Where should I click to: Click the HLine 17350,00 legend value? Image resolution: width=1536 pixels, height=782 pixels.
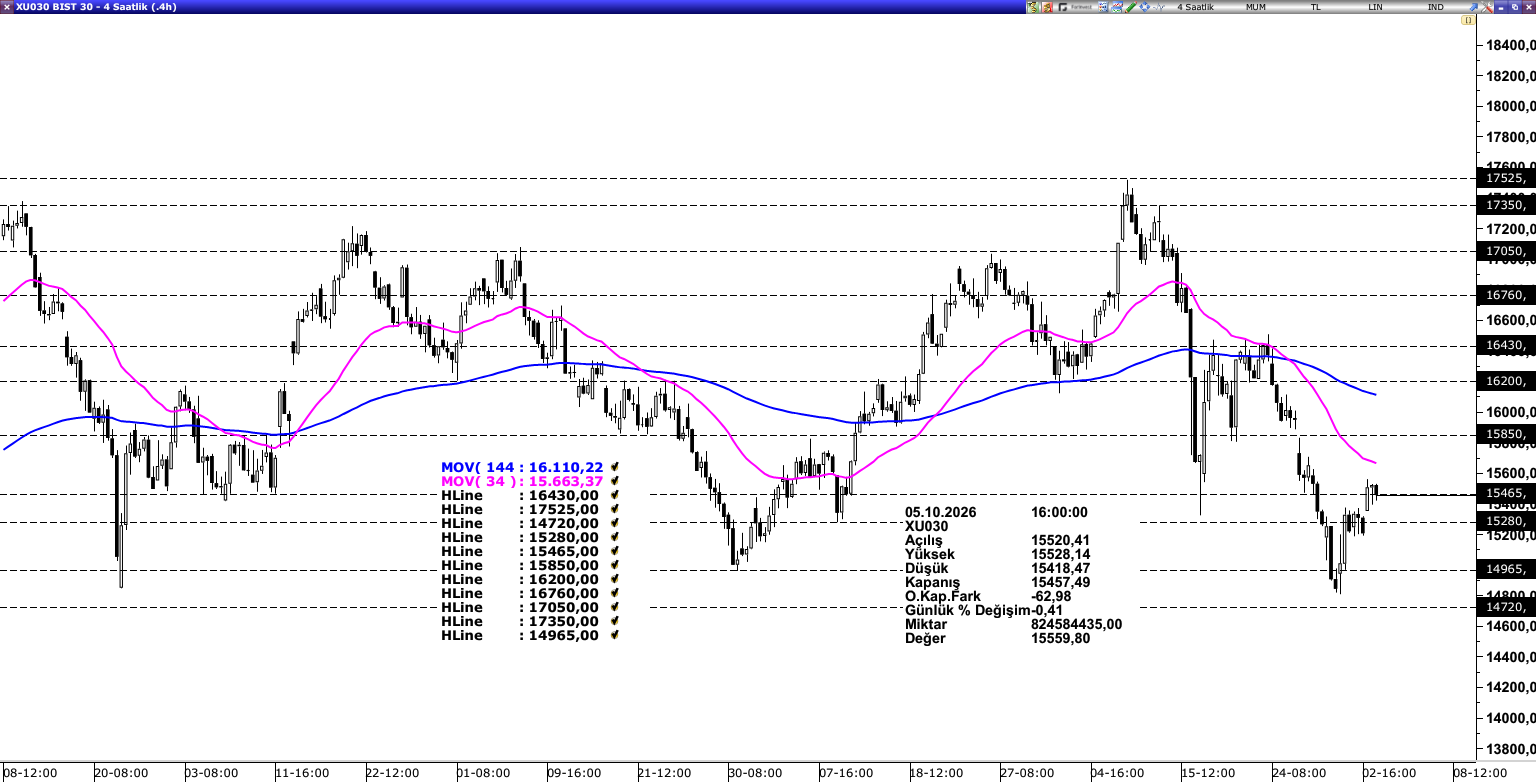point(563,621)
